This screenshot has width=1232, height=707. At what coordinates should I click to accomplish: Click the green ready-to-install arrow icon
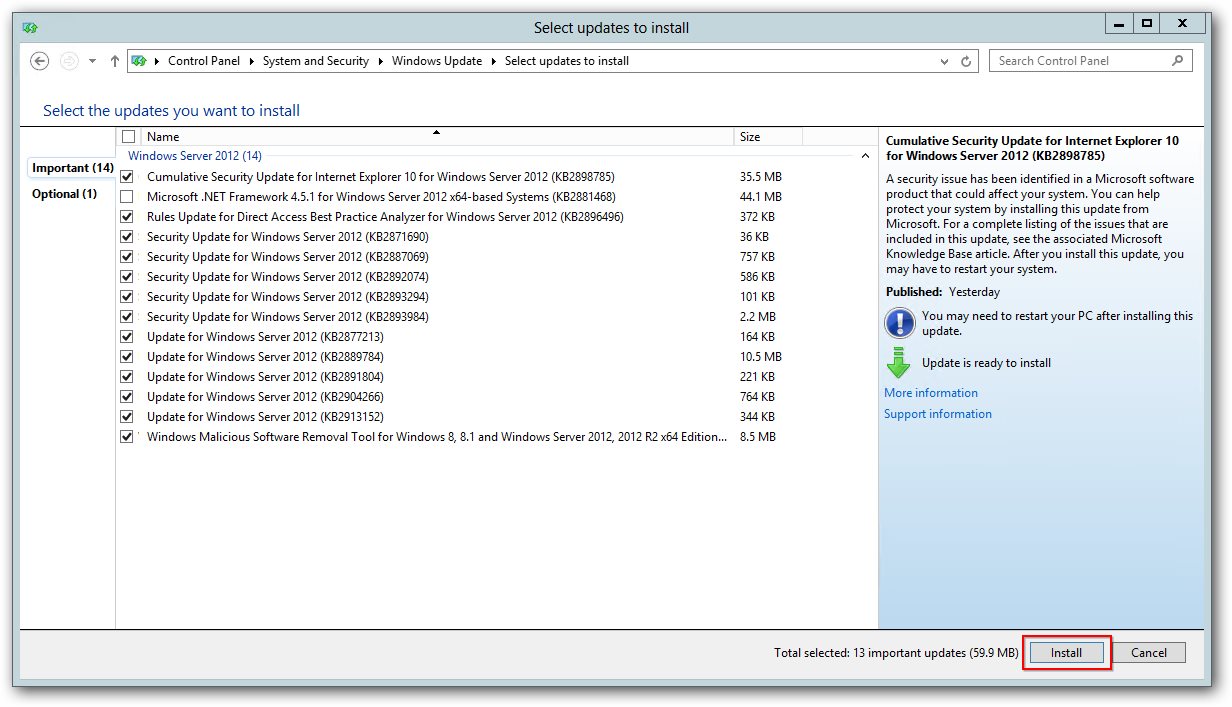point(899,362)
